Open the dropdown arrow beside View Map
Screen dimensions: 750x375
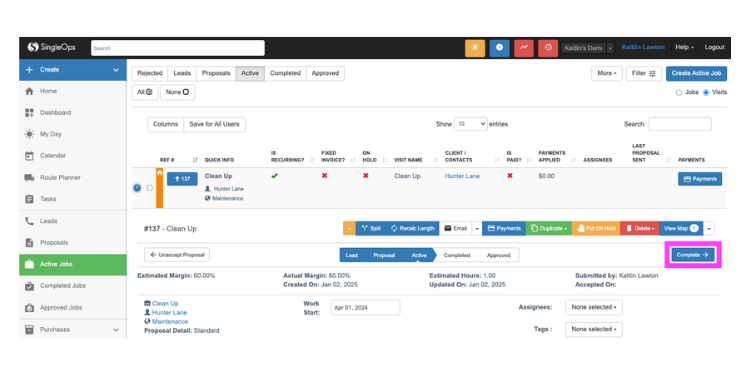709,229
